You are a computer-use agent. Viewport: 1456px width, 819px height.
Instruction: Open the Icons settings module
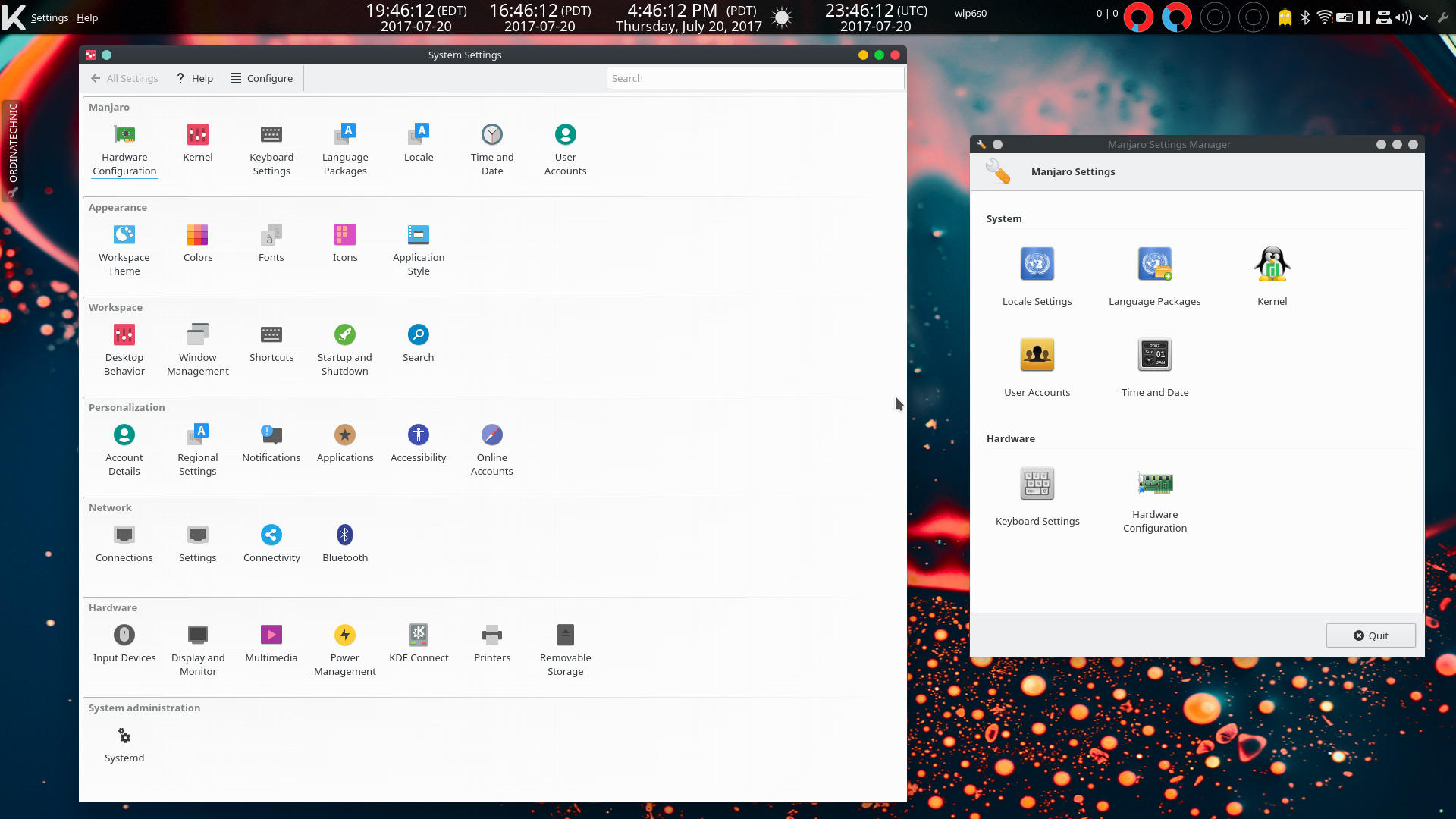[345, 243]
